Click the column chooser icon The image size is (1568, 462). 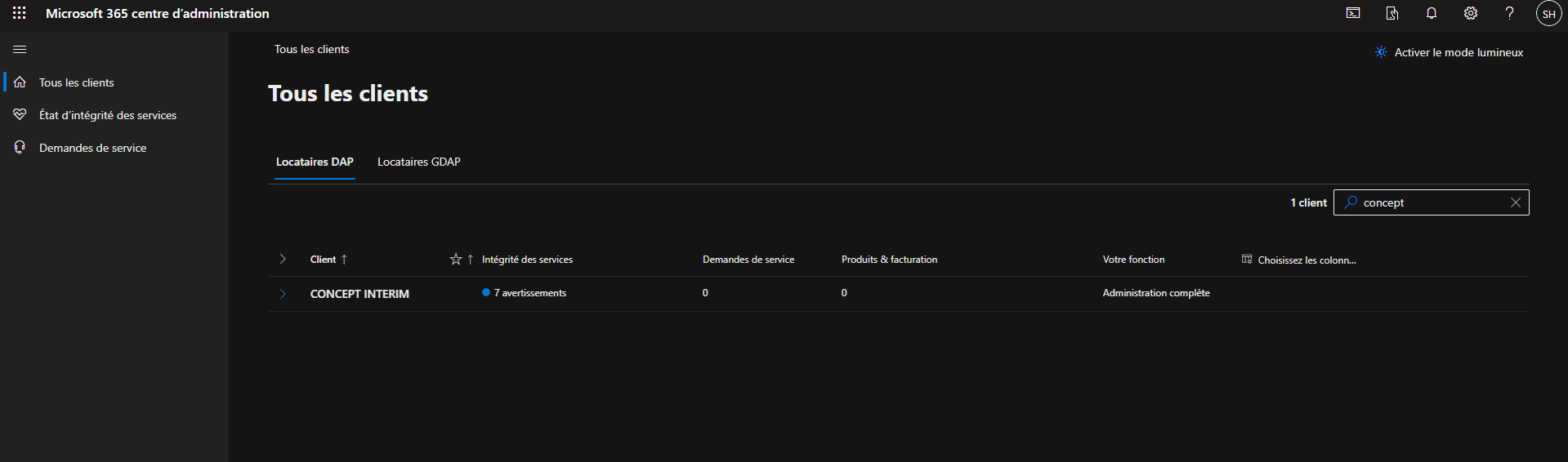click(1247, 260)
